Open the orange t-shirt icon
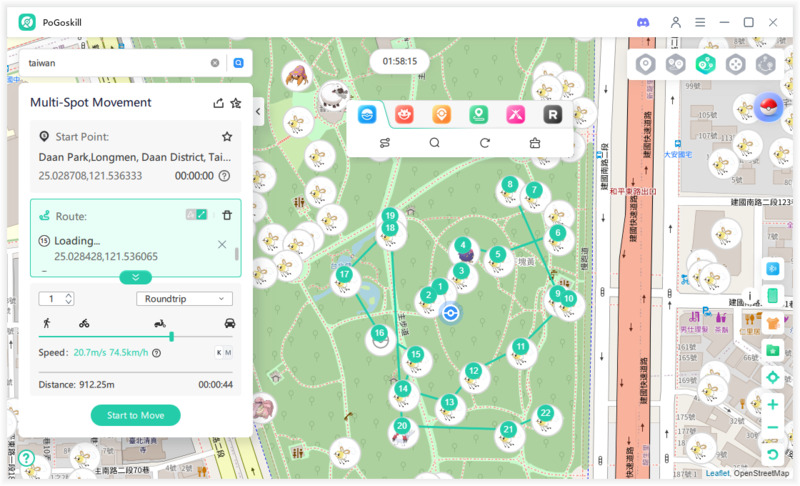 [x=772, y=323]
